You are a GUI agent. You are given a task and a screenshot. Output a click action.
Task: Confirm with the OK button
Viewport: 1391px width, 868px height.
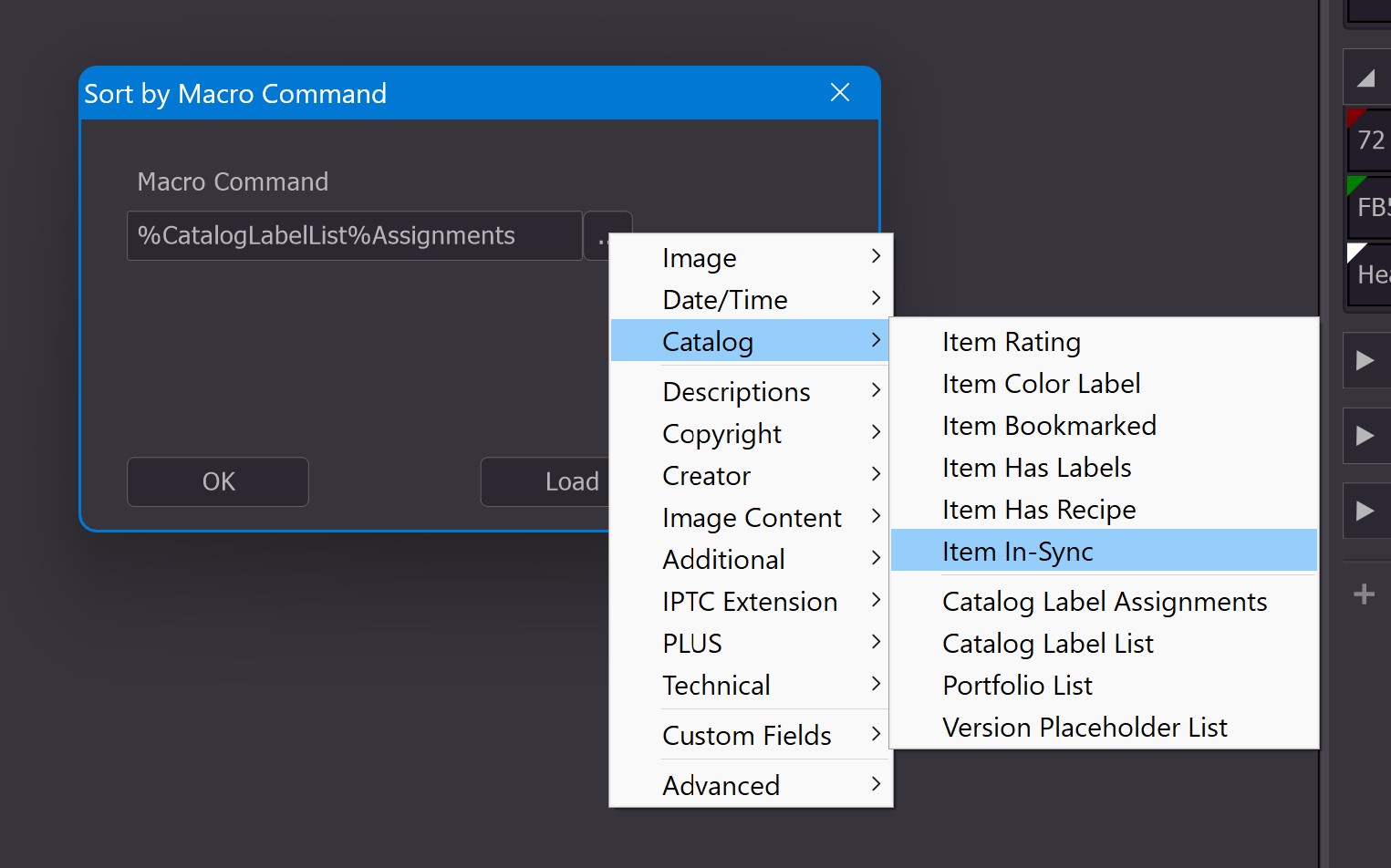(x=218, y=481)
